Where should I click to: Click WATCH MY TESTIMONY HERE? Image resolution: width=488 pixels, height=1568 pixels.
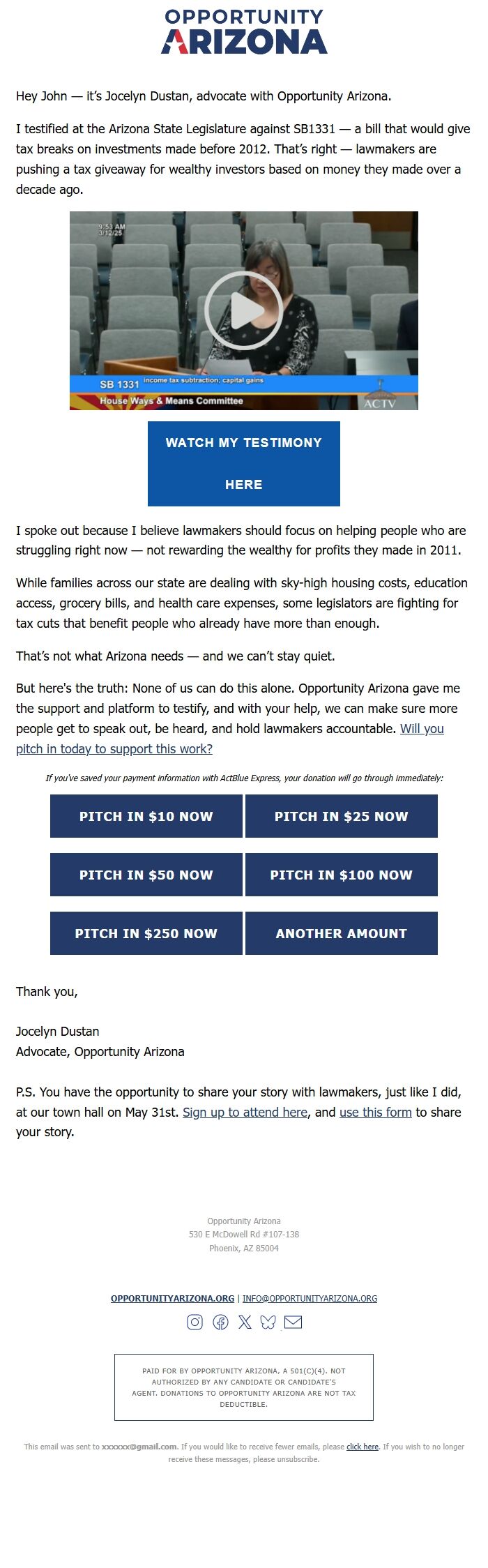click(x=244, y=462)
